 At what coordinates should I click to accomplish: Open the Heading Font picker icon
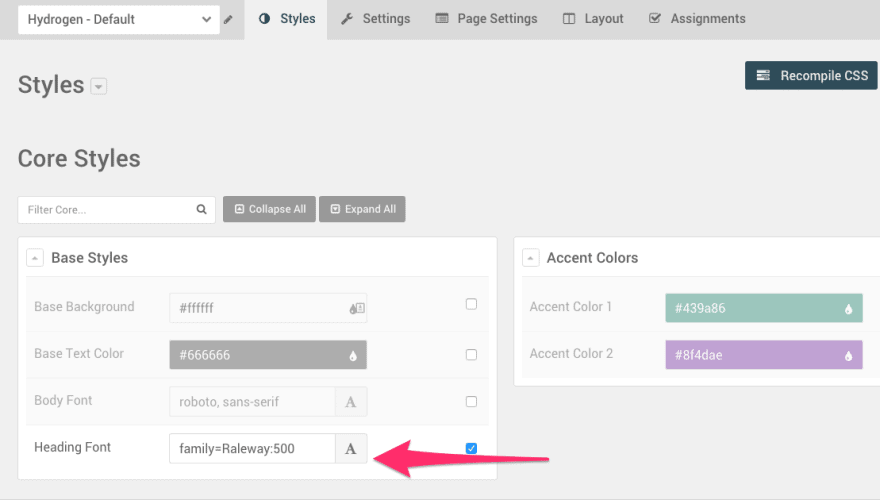351,448
